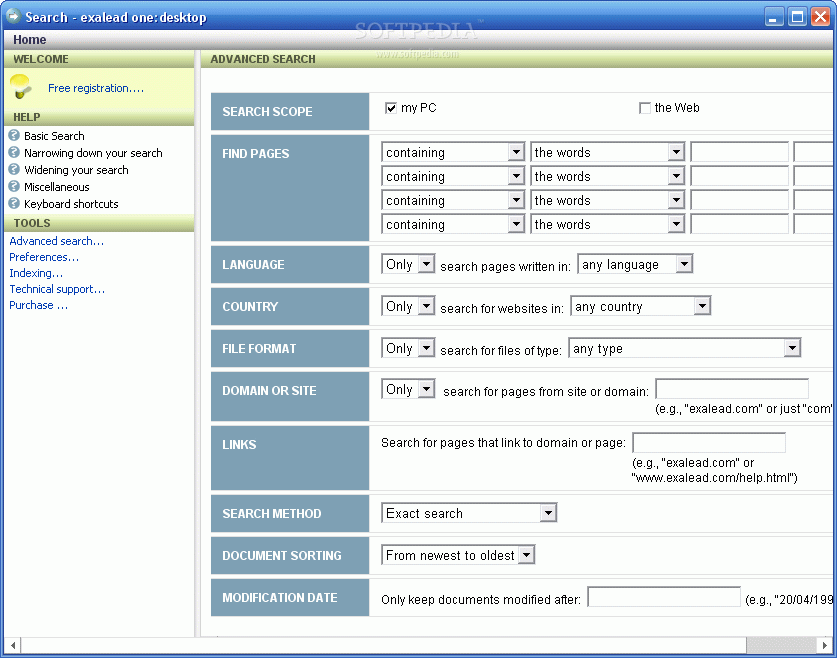This screenshot has width=837, height=658.
Task: Open the Miscellaneous help topic
Action: (x=57, y=187)
